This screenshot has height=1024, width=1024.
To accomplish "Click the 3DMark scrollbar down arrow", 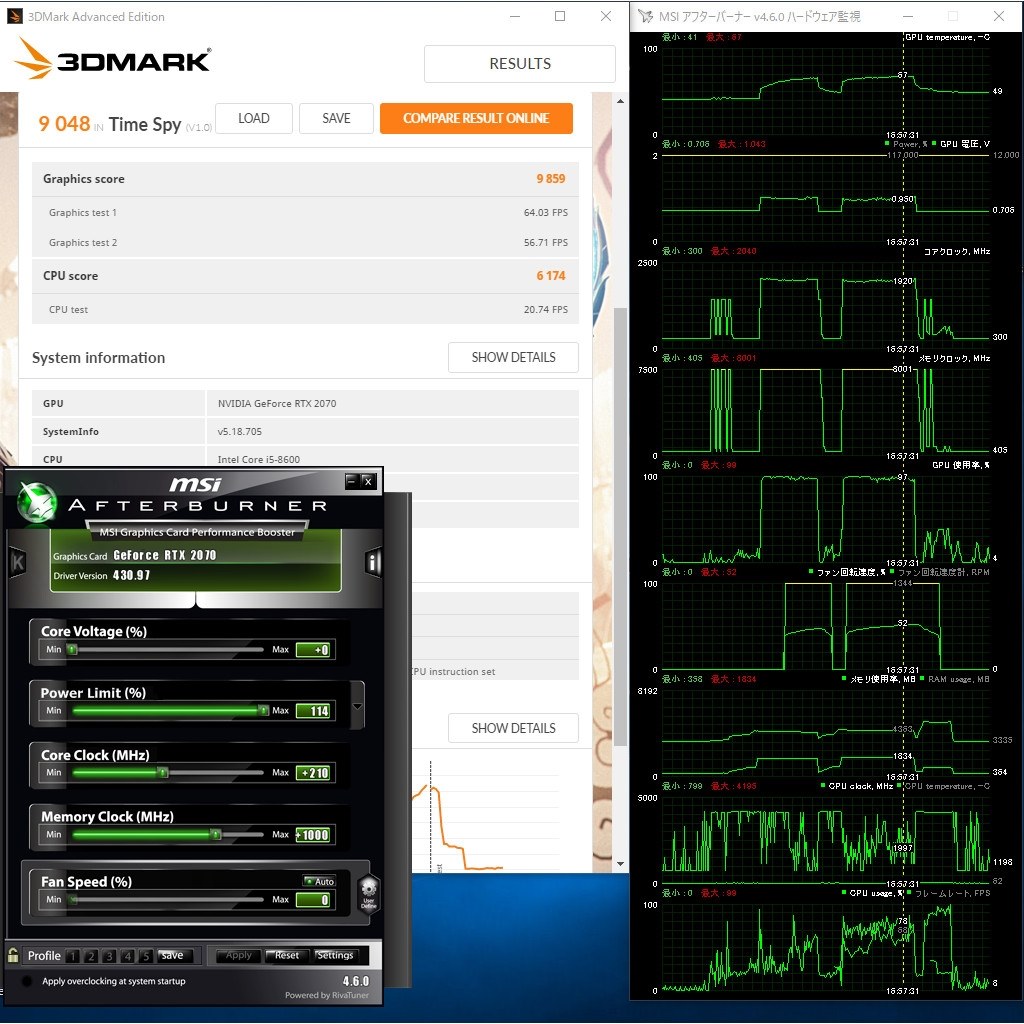I will (620, 863).
